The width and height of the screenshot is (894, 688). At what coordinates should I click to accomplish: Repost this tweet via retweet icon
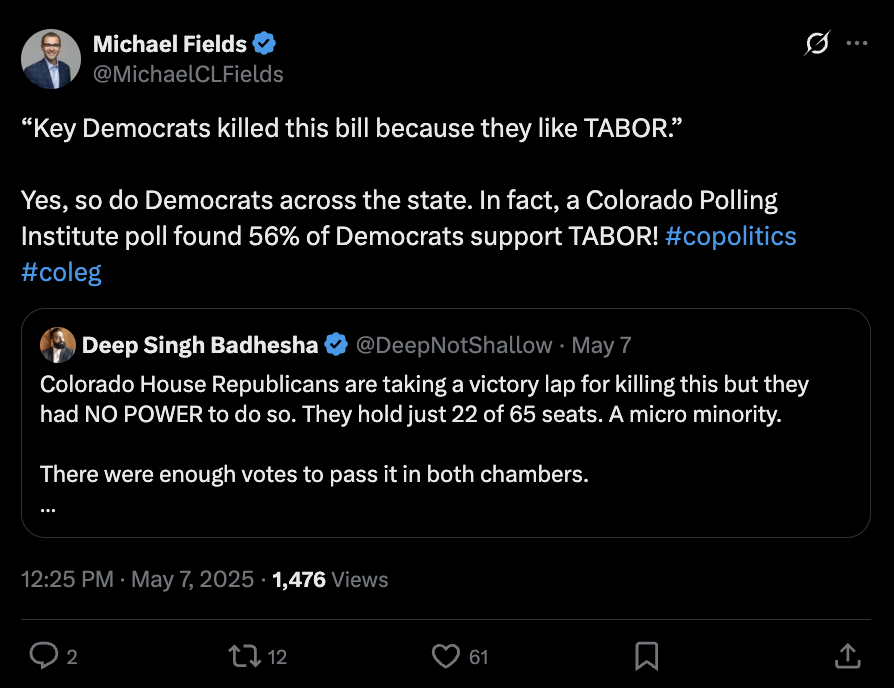[243, 656]
